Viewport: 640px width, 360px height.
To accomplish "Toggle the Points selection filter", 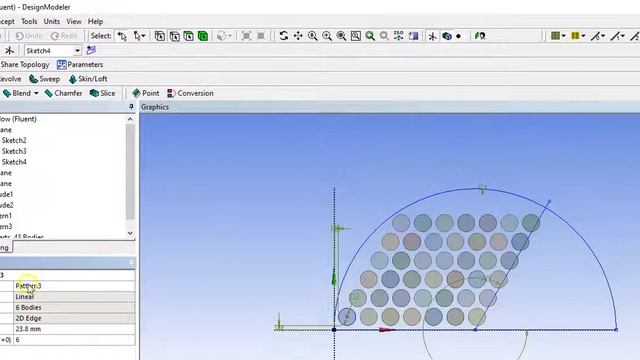I will pyautogui.click(x=160, y=36).
